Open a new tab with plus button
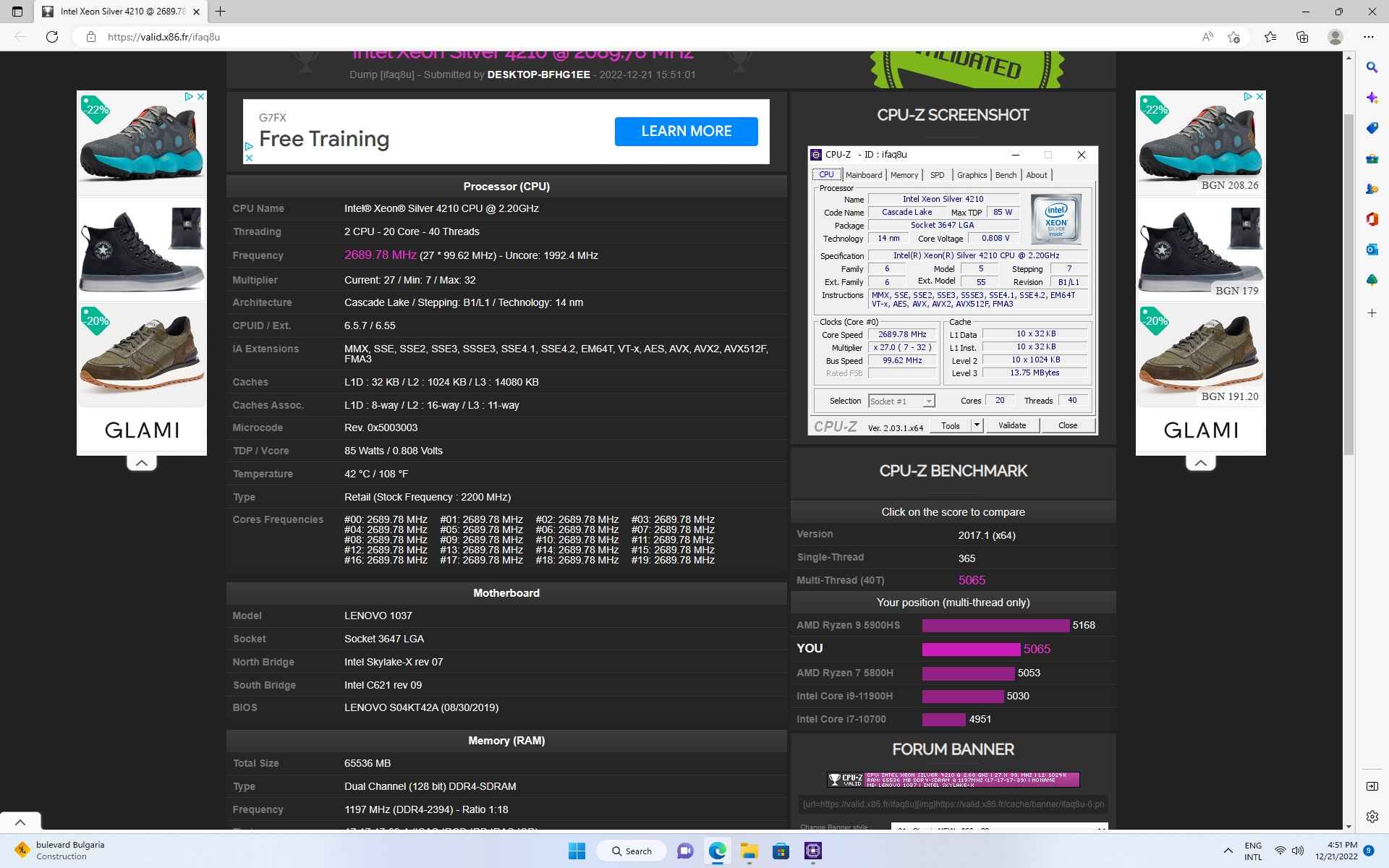This screenshot has height=868, width=1389. pyautogui.click(x=221, y=12)
